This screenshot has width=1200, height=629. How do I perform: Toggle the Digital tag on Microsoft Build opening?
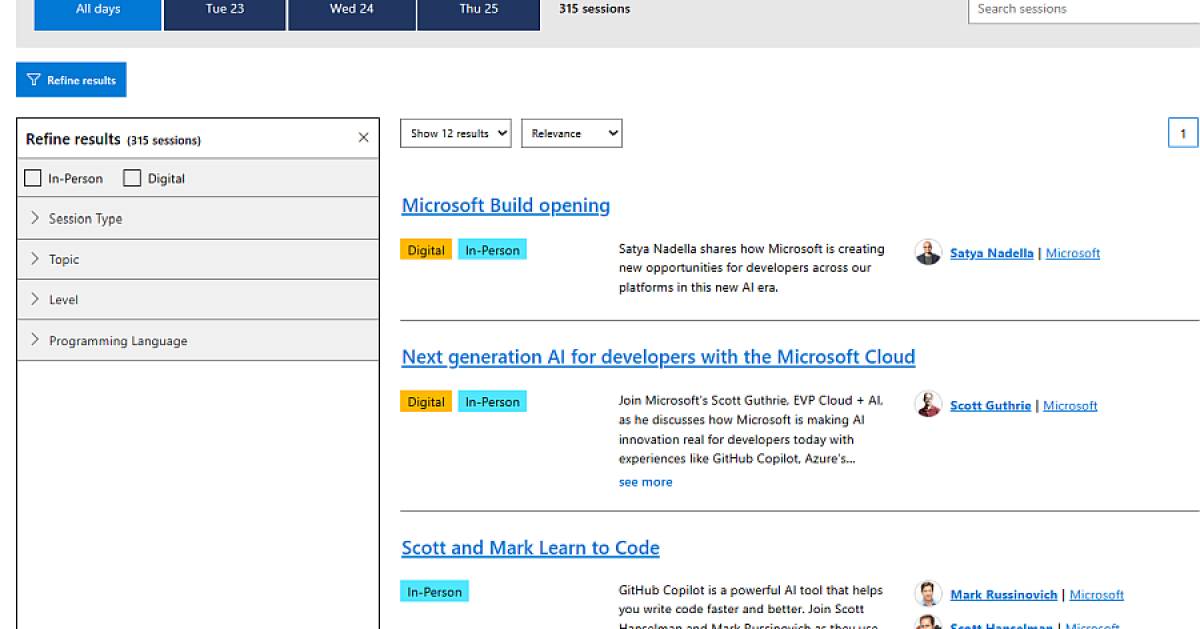pos(425,249)
